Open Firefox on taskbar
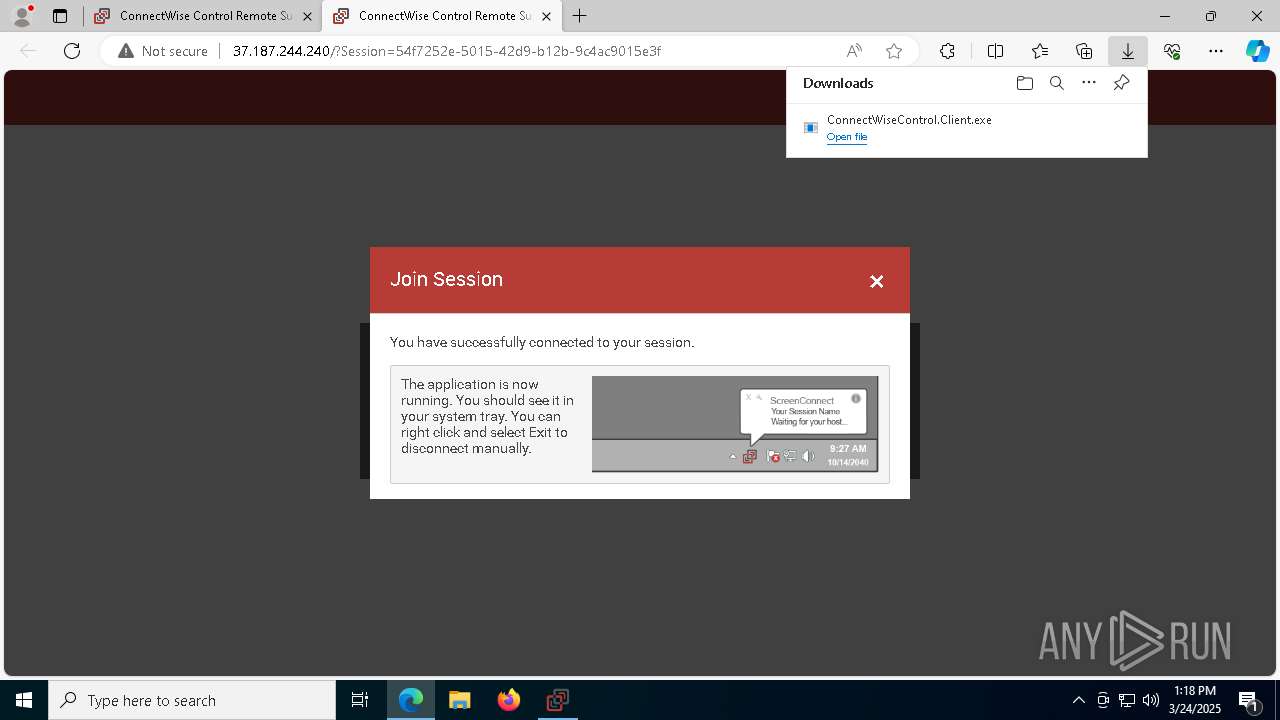 click(x=509, y=700)
